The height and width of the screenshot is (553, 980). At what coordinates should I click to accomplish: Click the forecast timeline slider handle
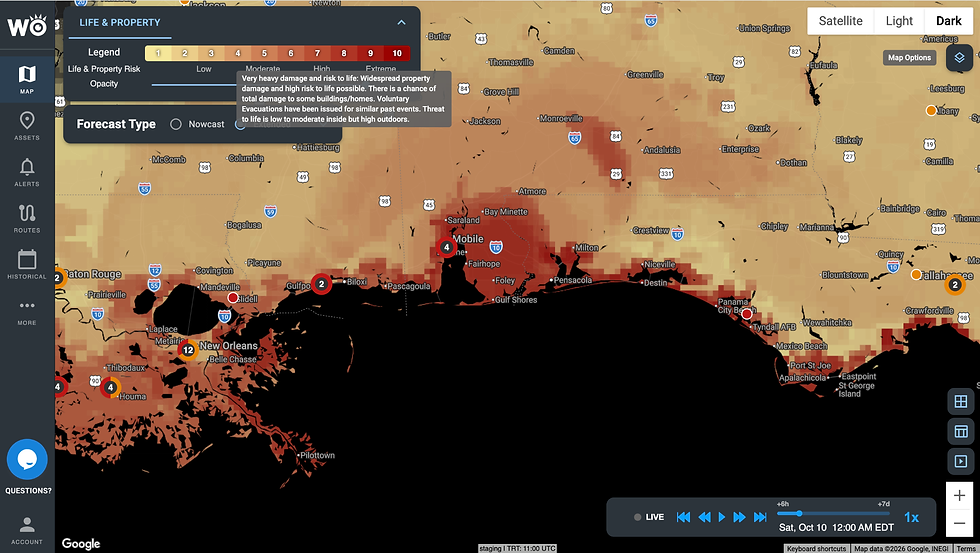(x=799, y=514)
